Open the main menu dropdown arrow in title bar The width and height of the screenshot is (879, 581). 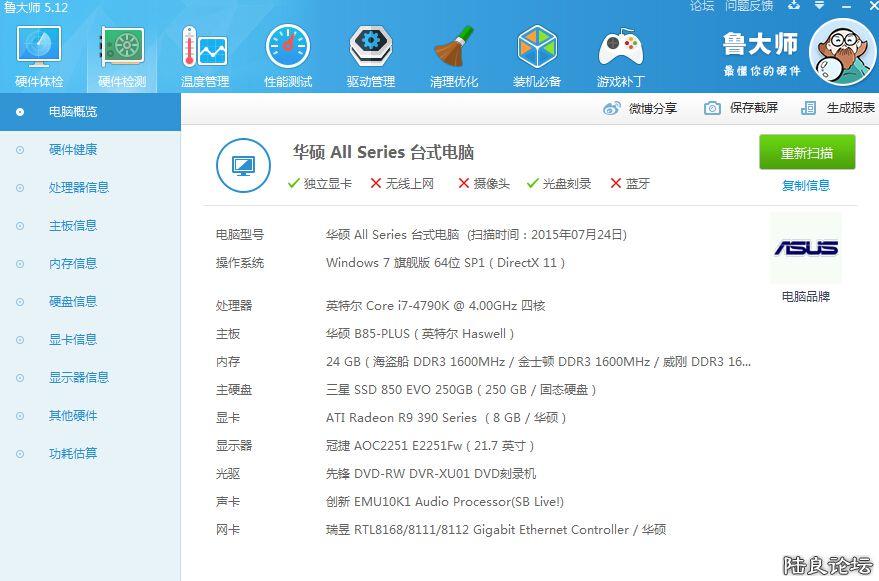click(820, 6)
